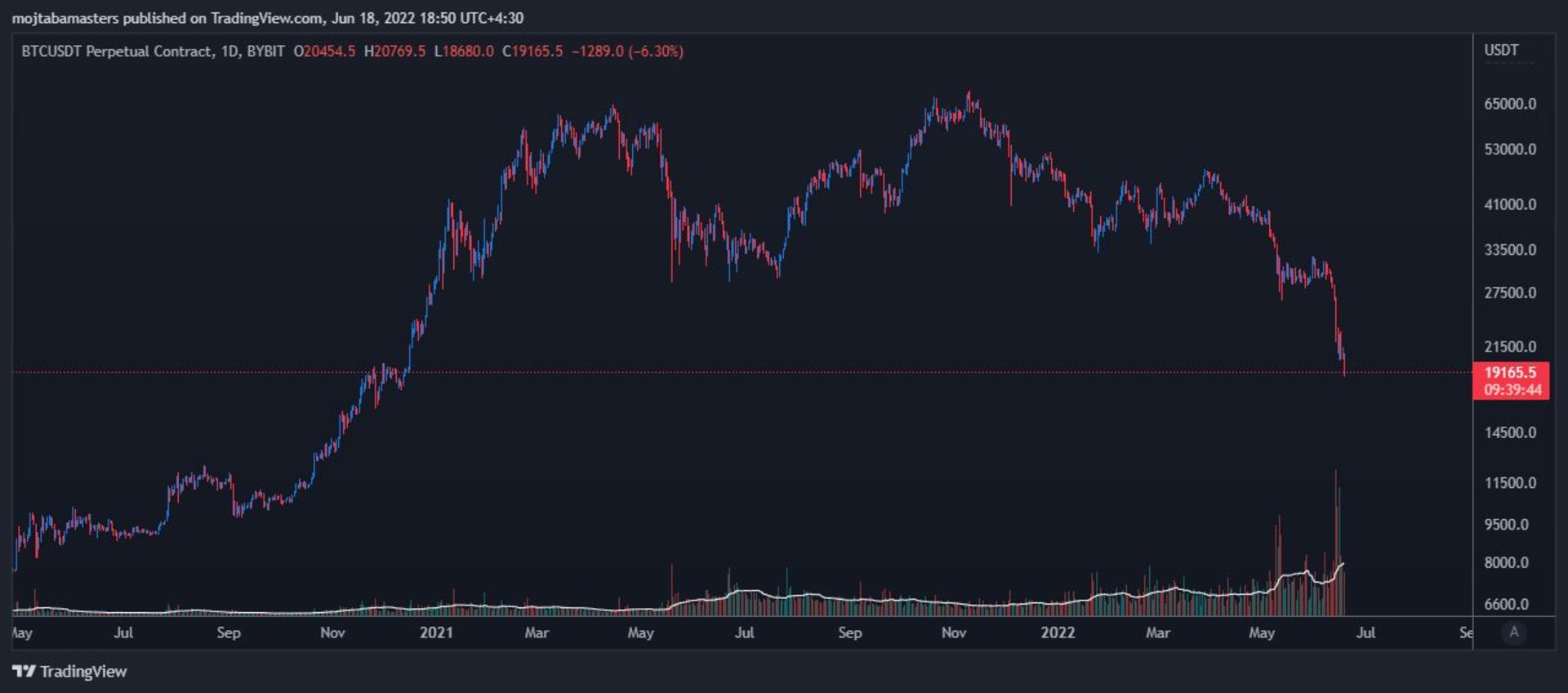Click the 2022 label on the time axis
The image size is (1568, 693).
coord(1058,633)
